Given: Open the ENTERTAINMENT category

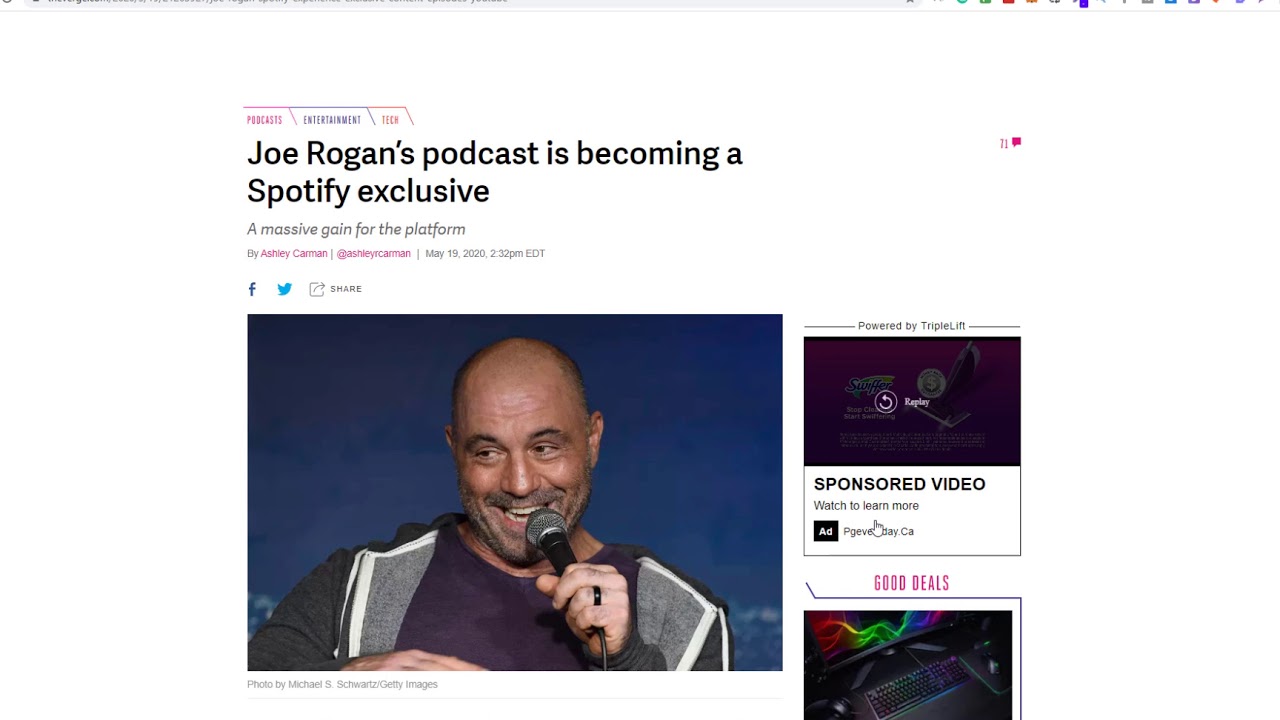Looking at the screenshot, I should click(332, 120).
